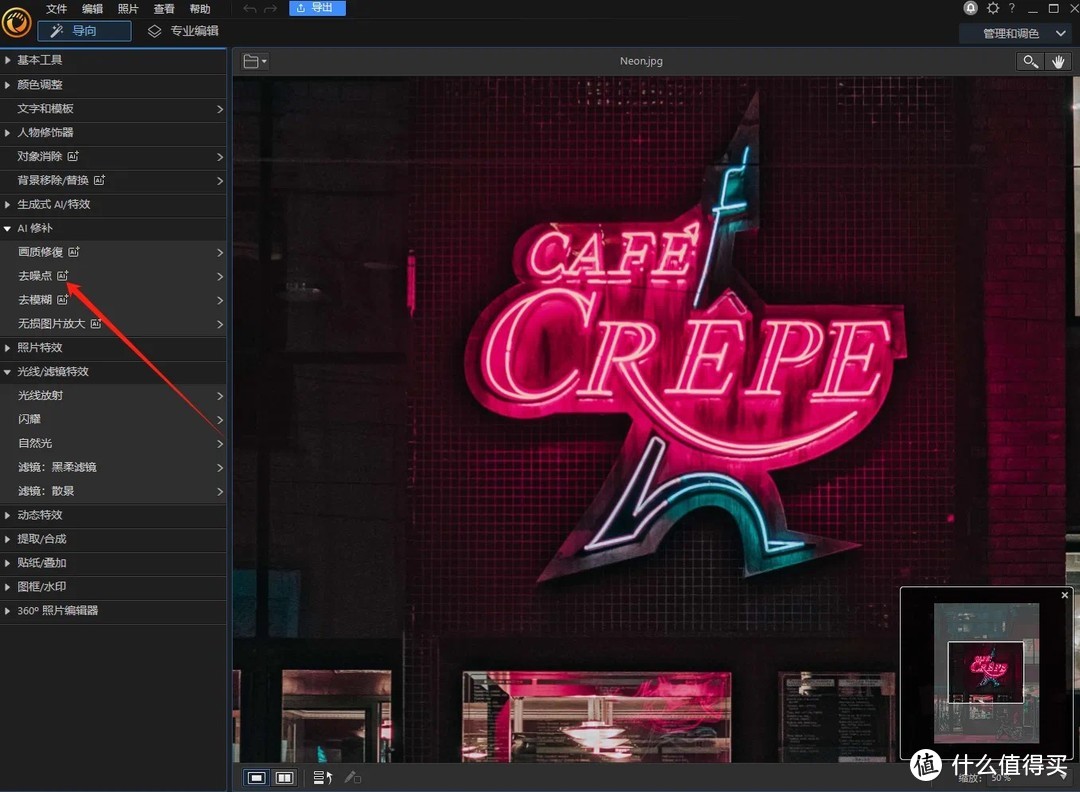The width and height of the screenshot is (1080, 792).
Task: Collapse the 光线/滤镜特效 section
Action: tap(113, 372)
